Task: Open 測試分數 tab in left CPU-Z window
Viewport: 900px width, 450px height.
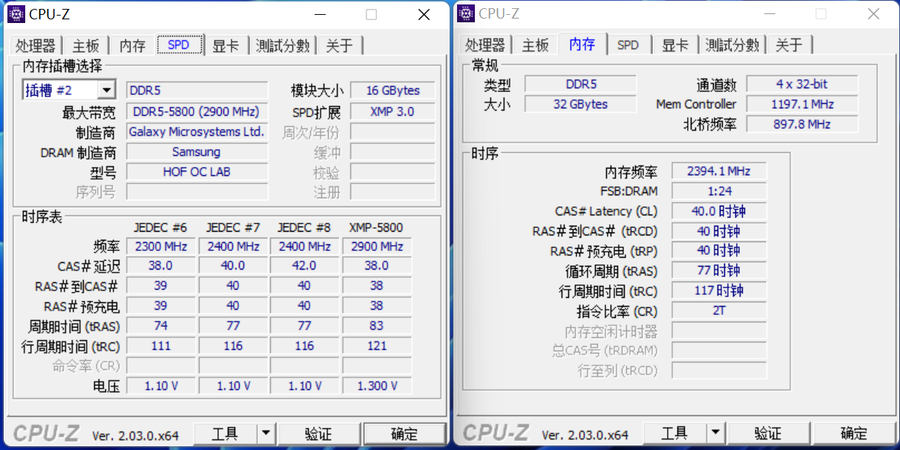Action: pos(283,45)
